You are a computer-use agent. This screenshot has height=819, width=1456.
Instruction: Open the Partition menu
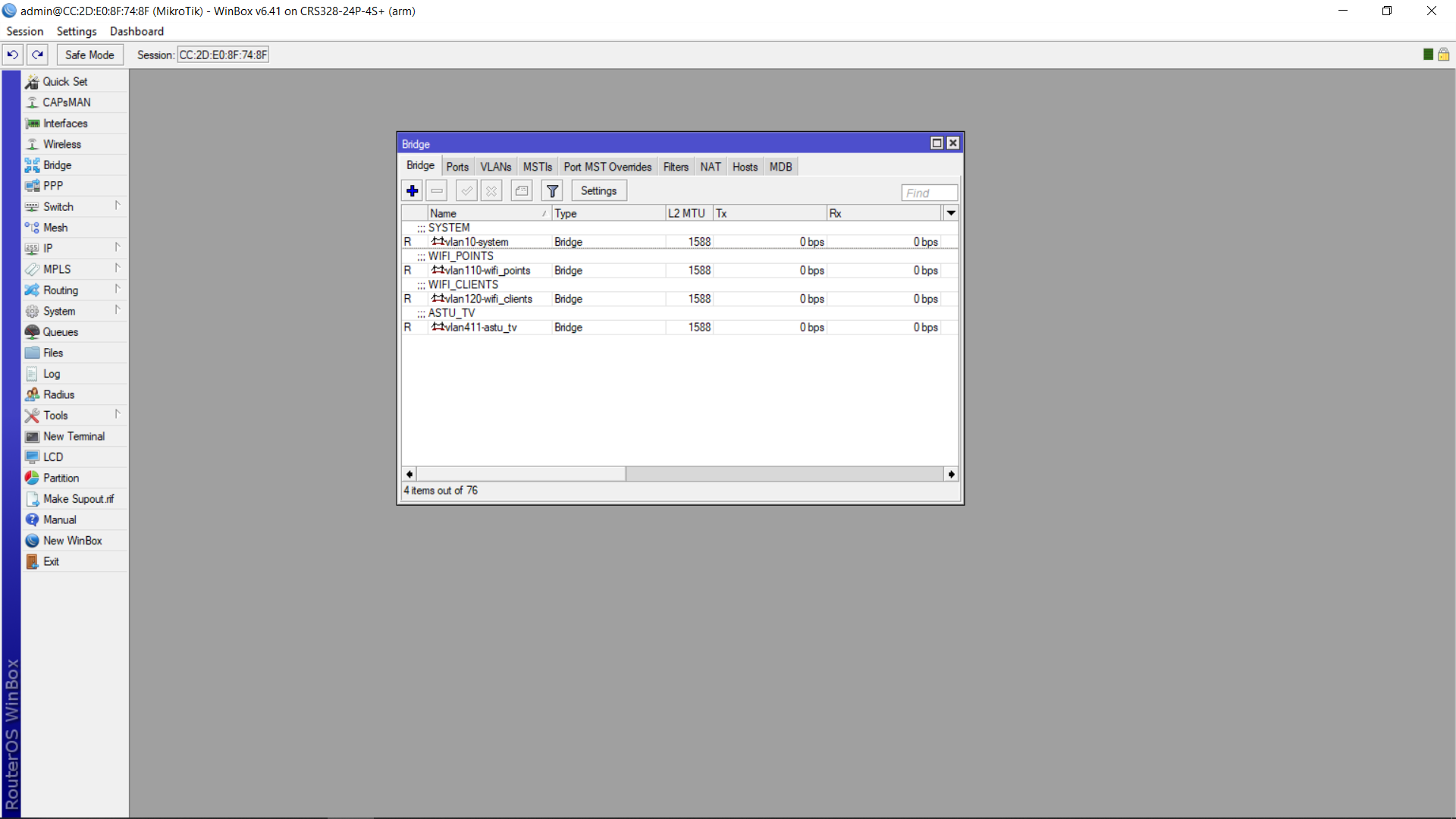pyautogui.click(x=74, y=478)
